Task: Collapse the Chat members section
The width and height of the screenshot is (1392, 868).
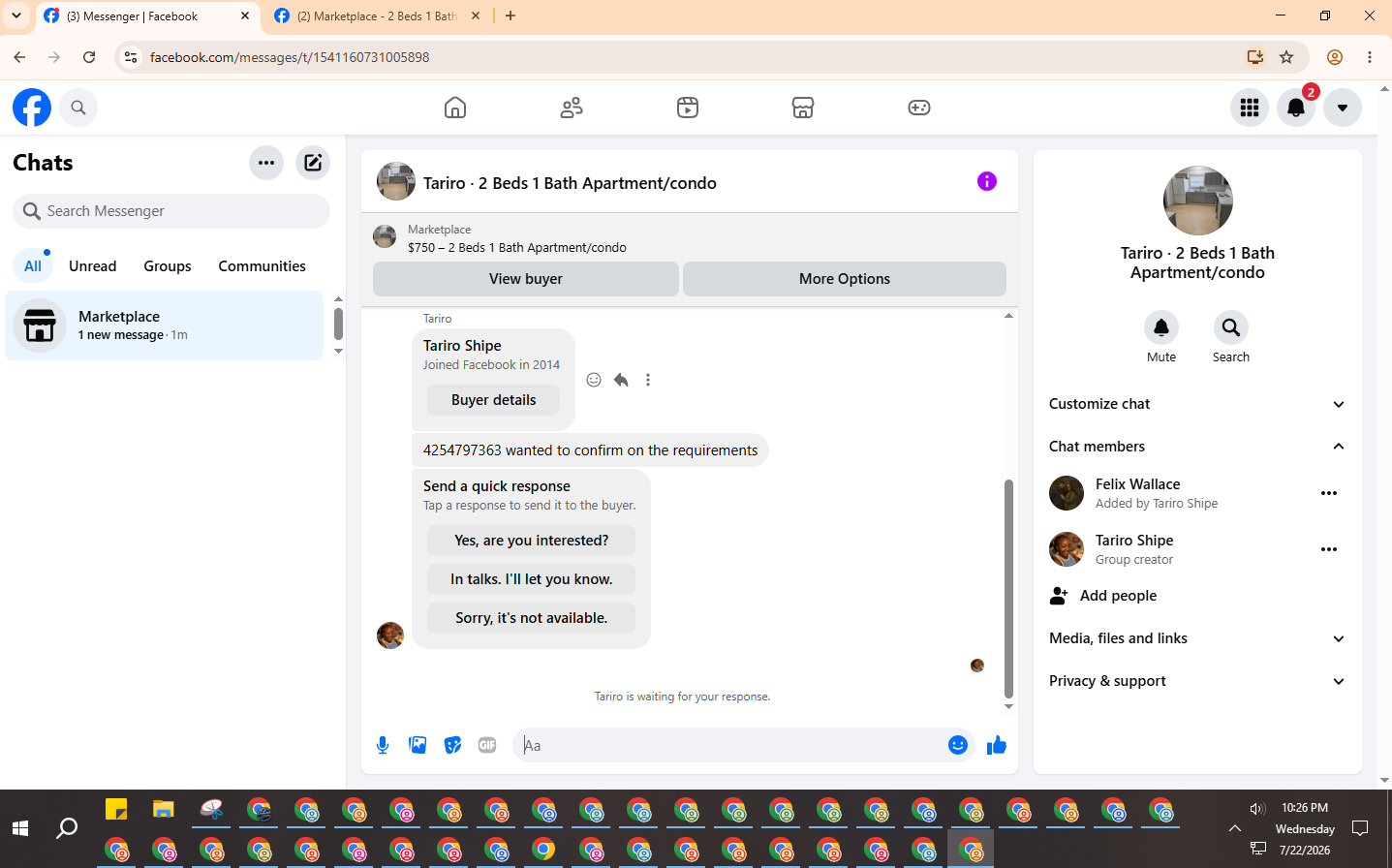Action: coord(1197,447)
